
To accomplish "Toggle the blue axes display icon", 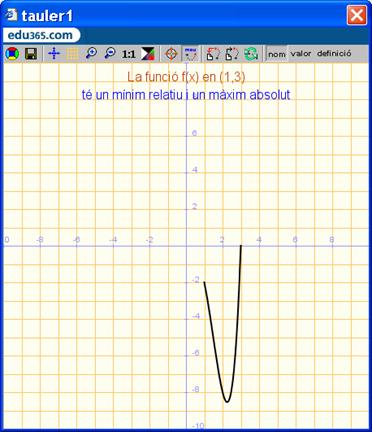I will click(x=54, y=54).
